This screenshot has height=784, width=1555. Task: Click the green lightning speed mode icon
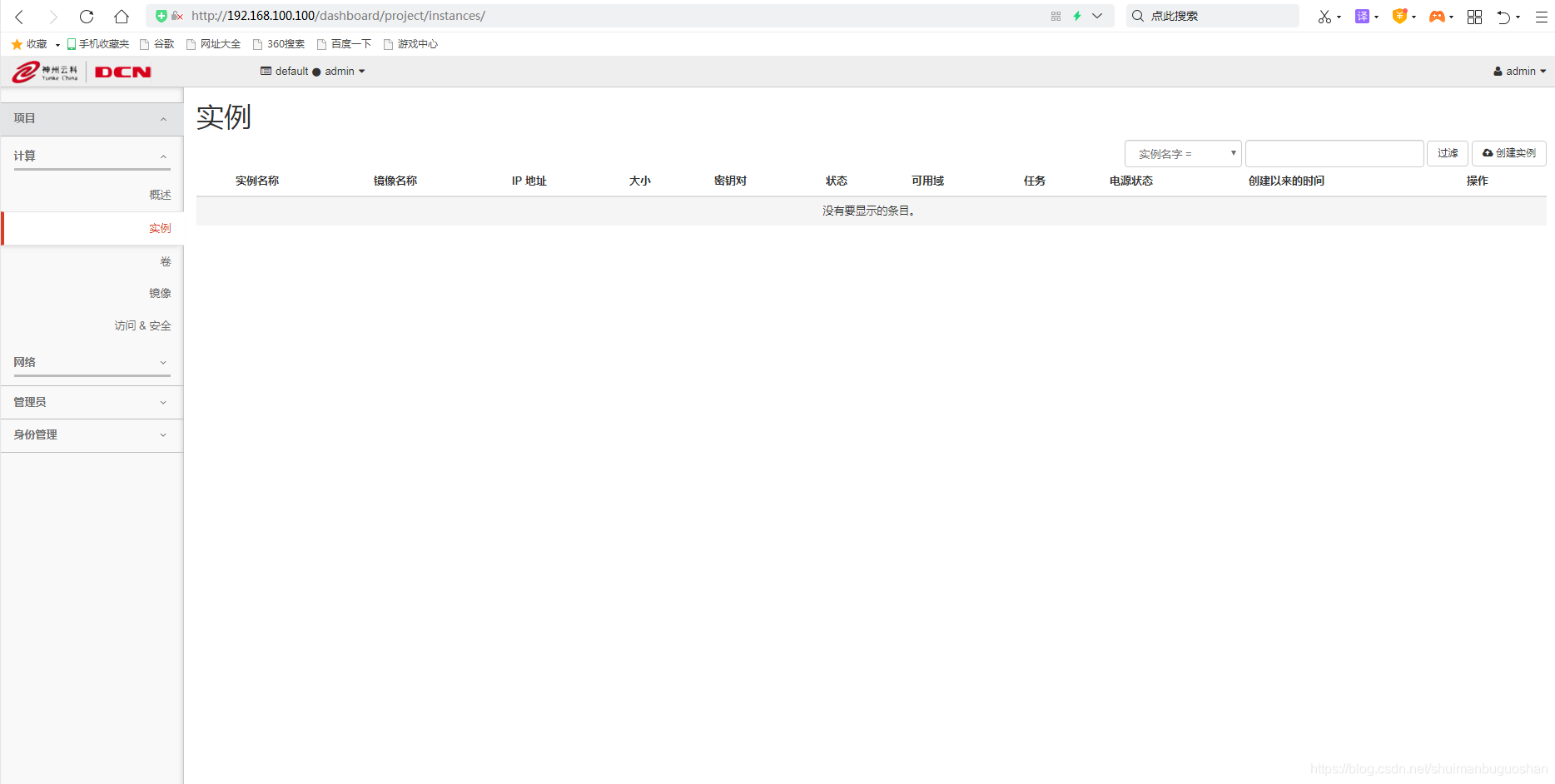point(1077,16)
